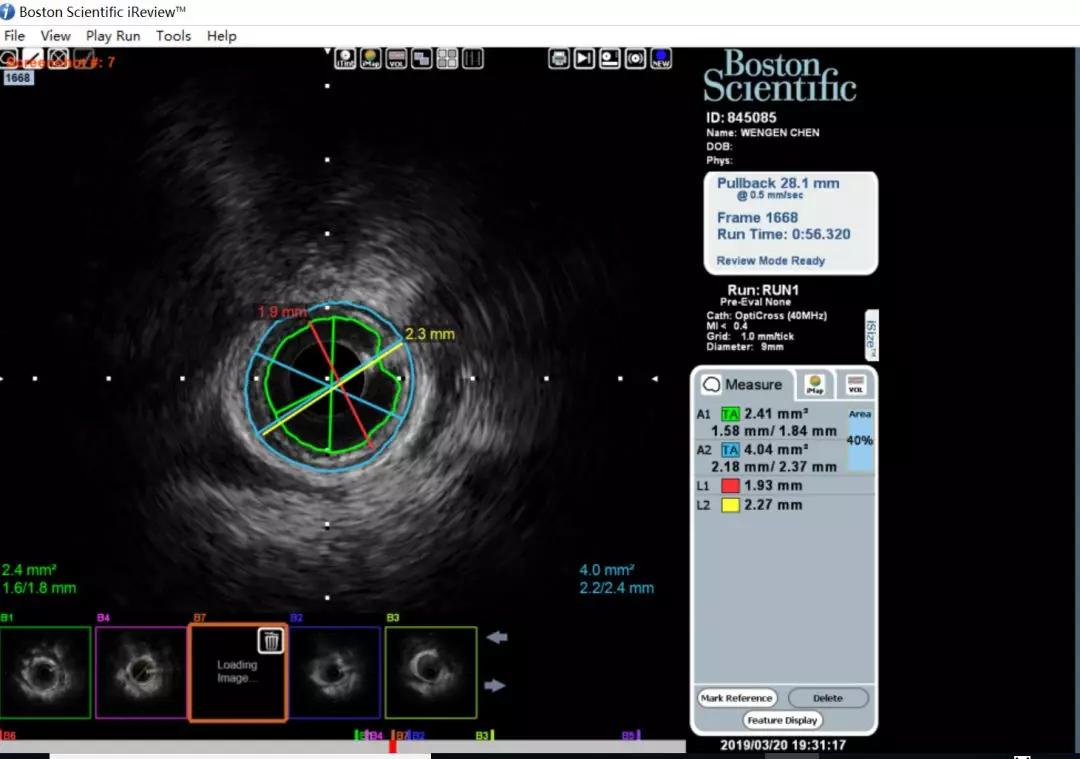Click the B4 marker on the timeline
The width and height of the screenshot is (1080, 759).
(374, 736)
